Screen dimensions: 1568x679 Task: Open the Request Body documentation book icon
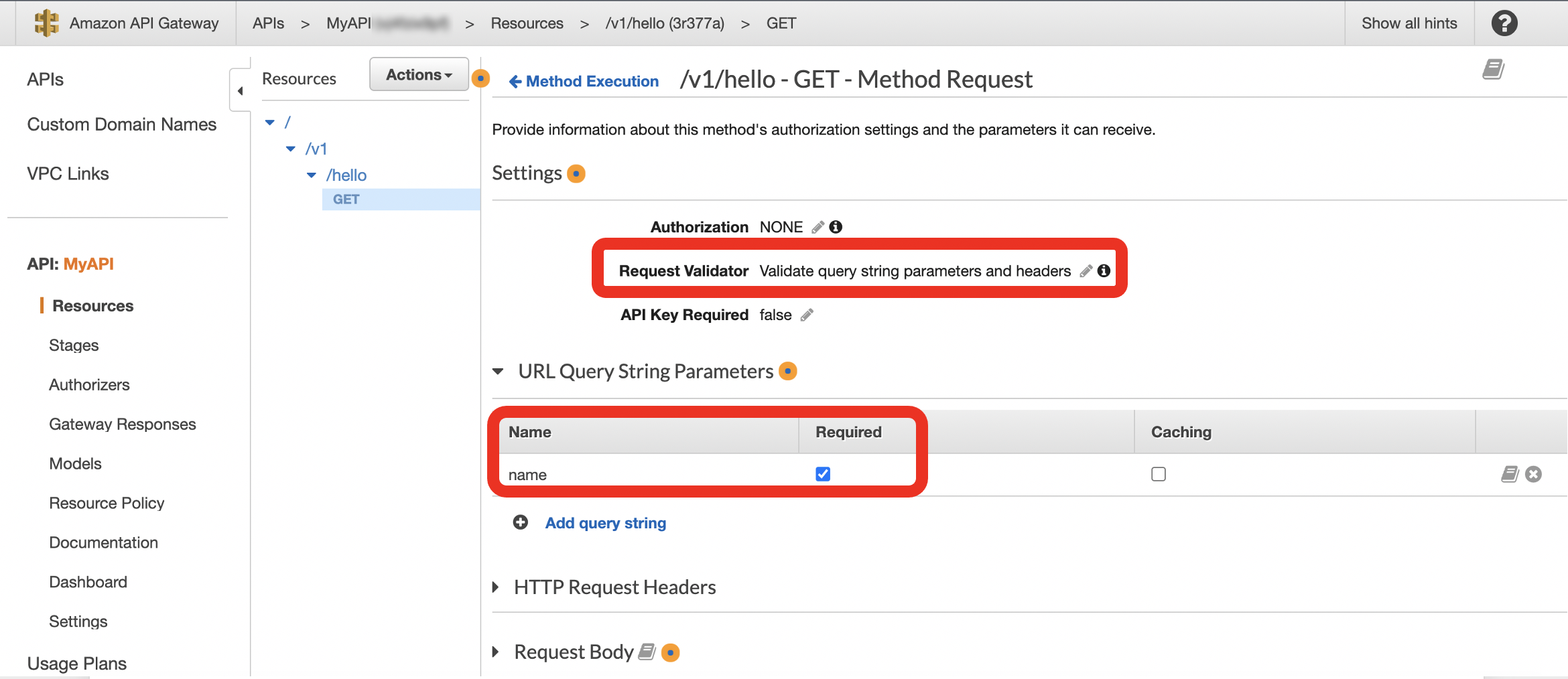(647, 652)
